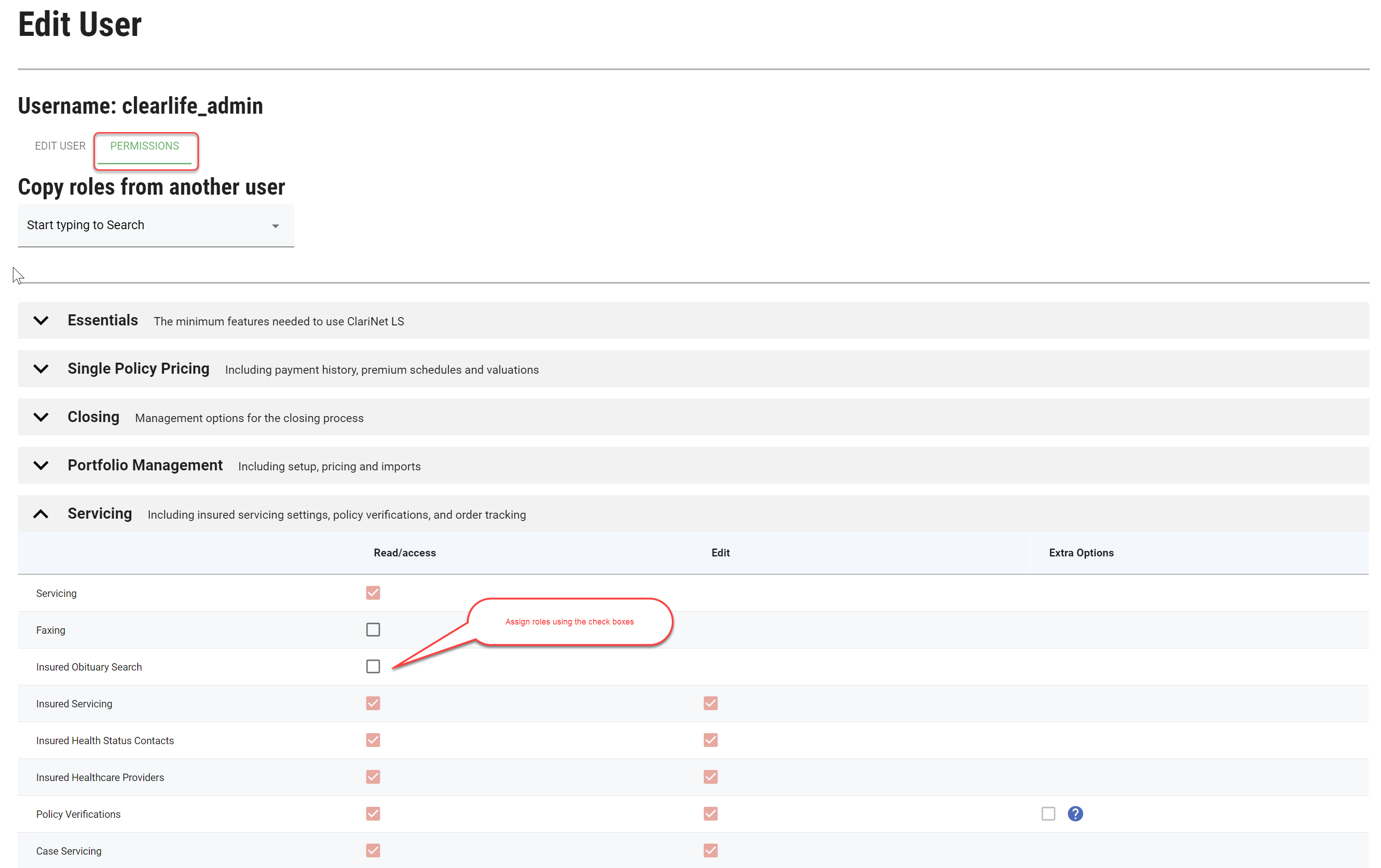This screenshot has width=1381, height=868.
Task: Click the help icon beside Policy Verifications
Action: click(x=1075, y=814)
